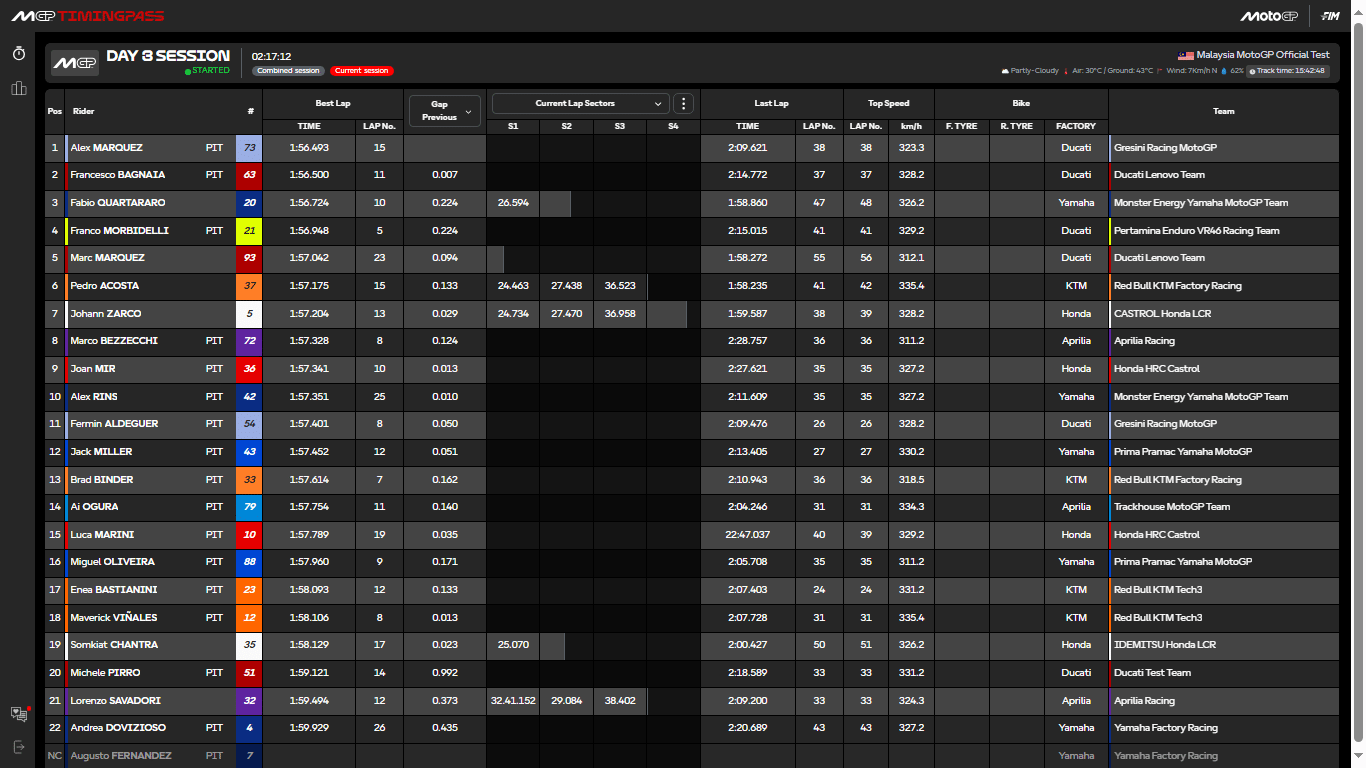Click team IDEMITSU Honda LCR

click(1165, 645)
